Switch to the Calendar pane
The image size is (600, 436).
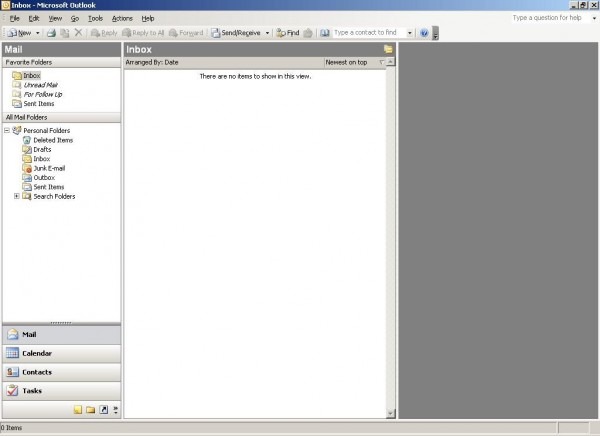click(x=61, y=353)
